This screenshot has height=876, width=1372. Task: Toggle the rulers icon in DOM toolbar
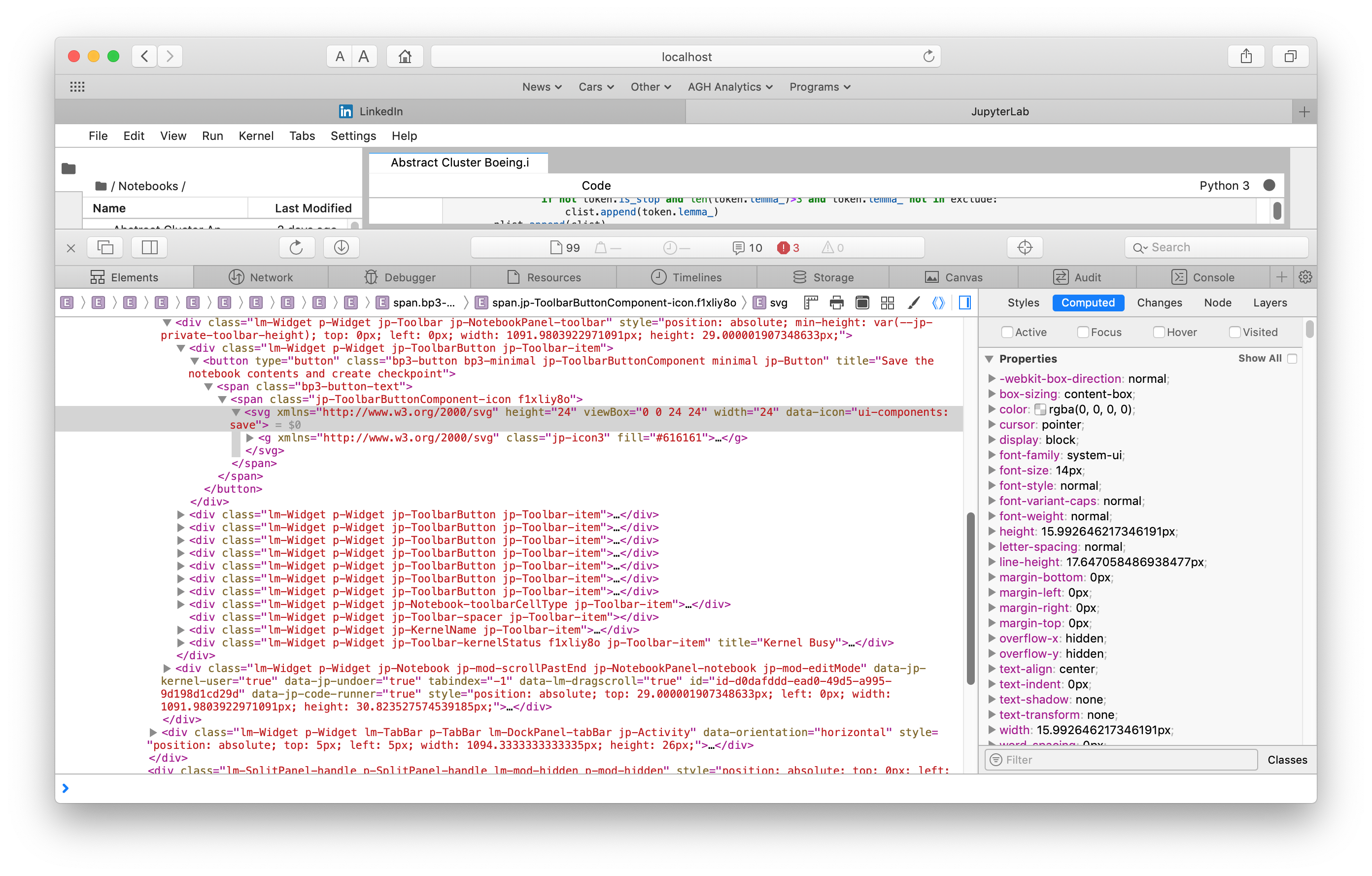coord(811,303)
